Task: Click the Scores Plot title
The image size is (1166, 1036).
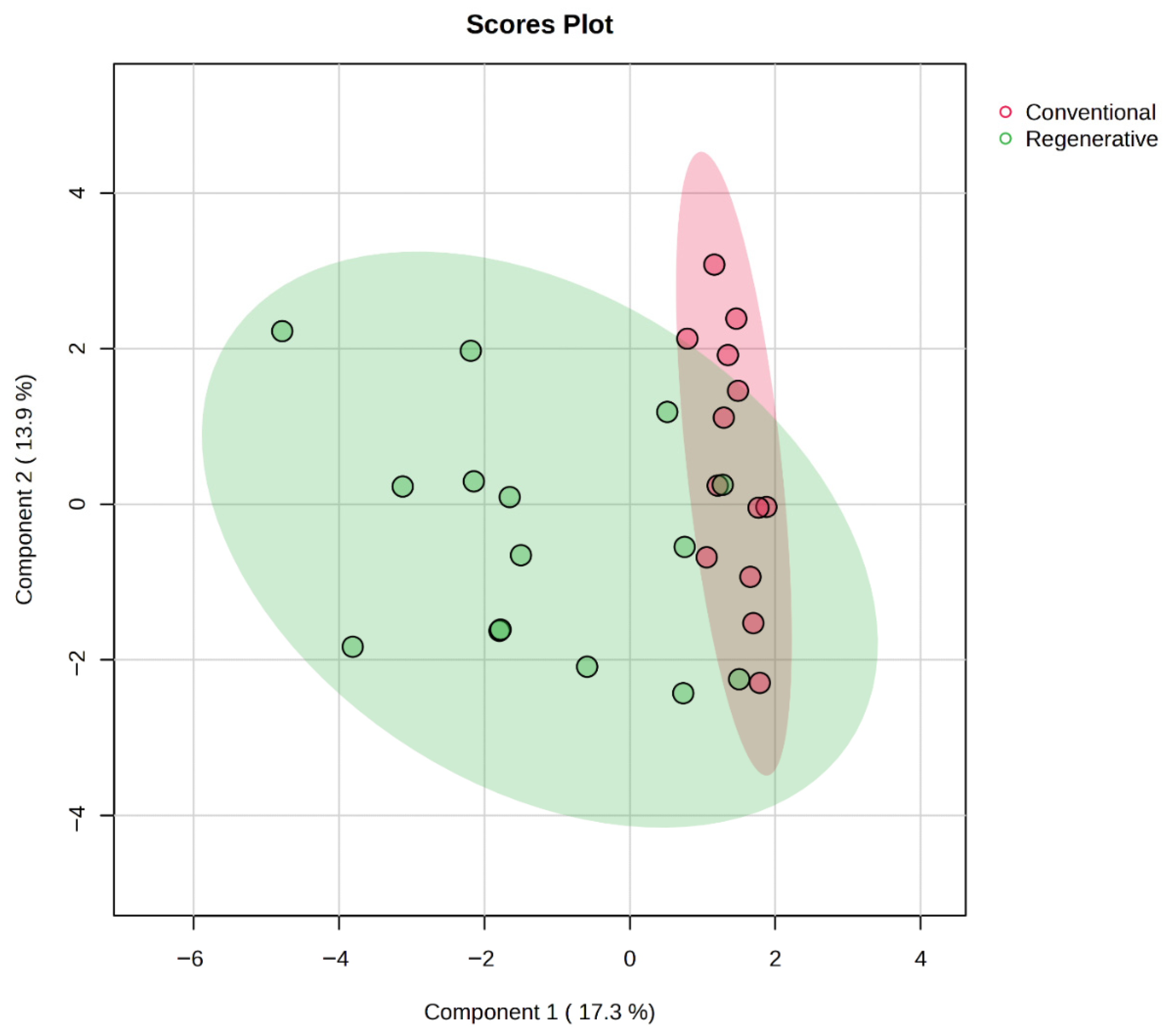Action: 540,24
